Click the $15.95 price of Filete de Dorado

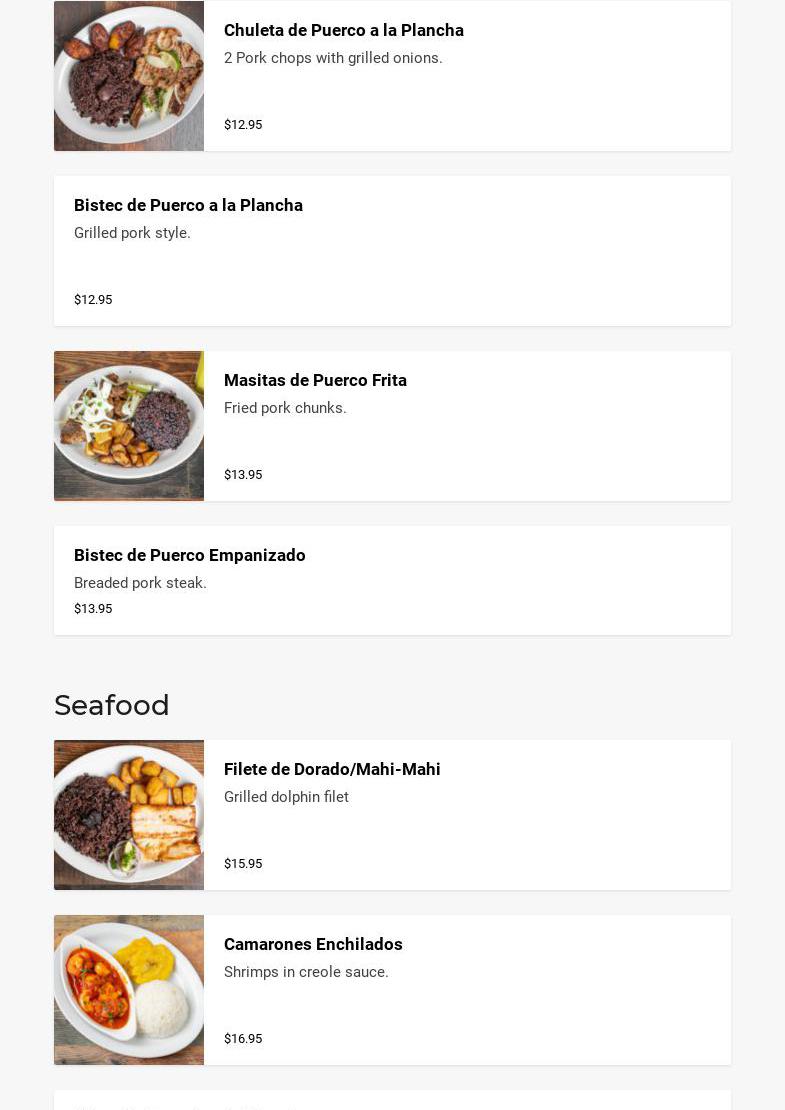click(243, 864)
